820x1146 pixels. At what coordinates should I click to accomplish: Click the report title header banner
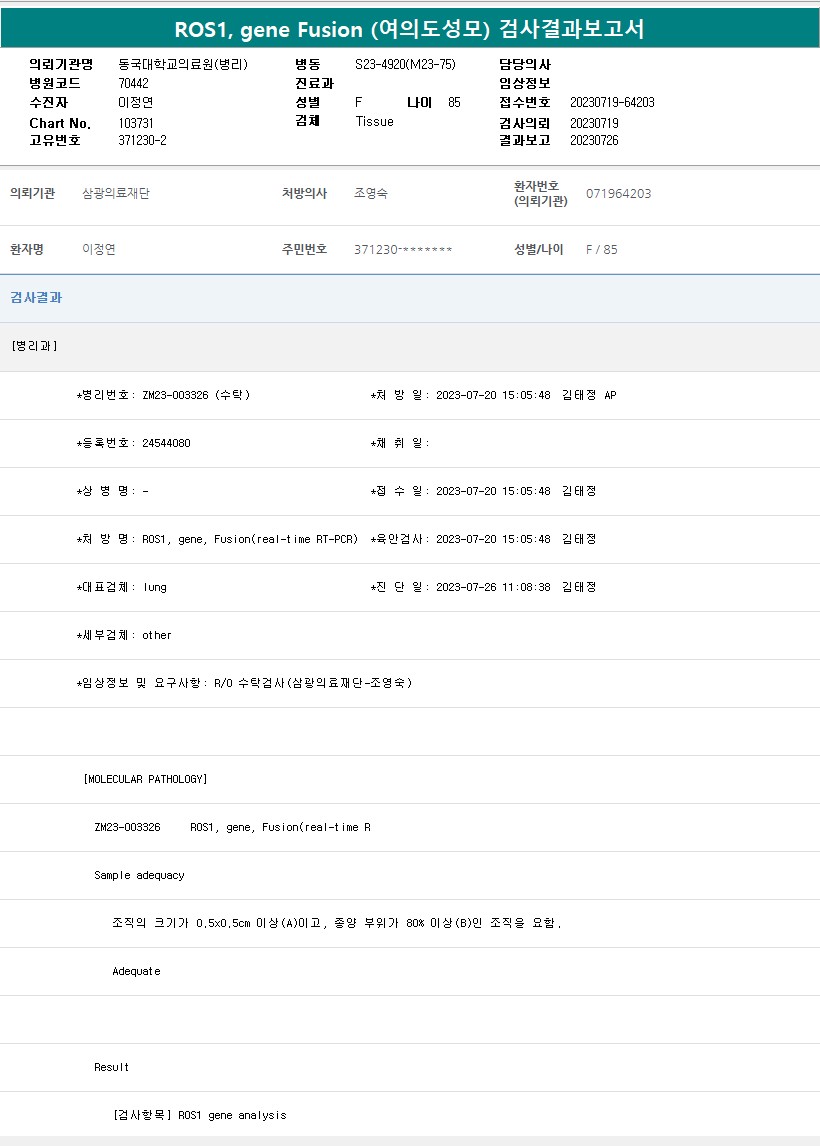[x=410, y=30]
